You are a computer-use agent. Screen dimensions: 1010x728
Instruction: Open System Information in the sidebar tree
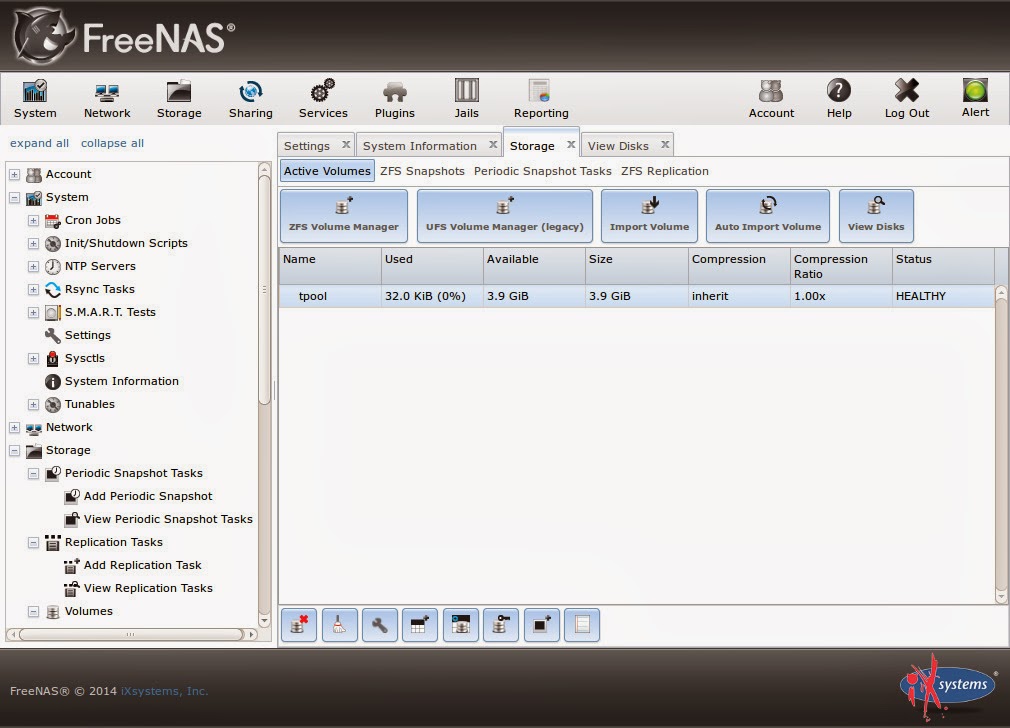111,381
